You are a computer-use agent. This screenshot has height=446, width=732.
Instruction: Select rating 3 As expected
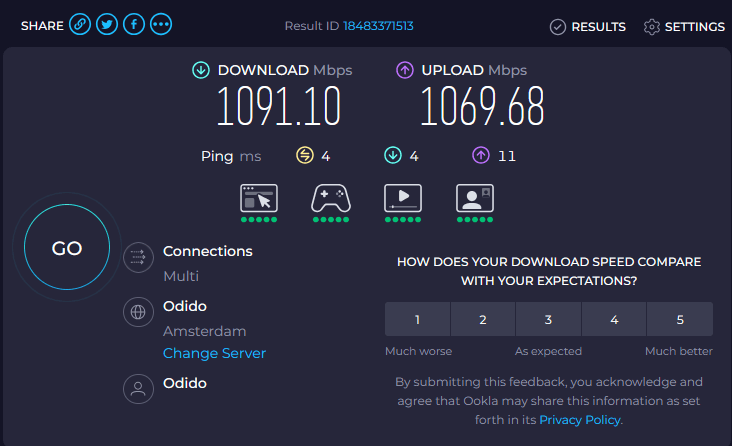(x=548, y=320)
